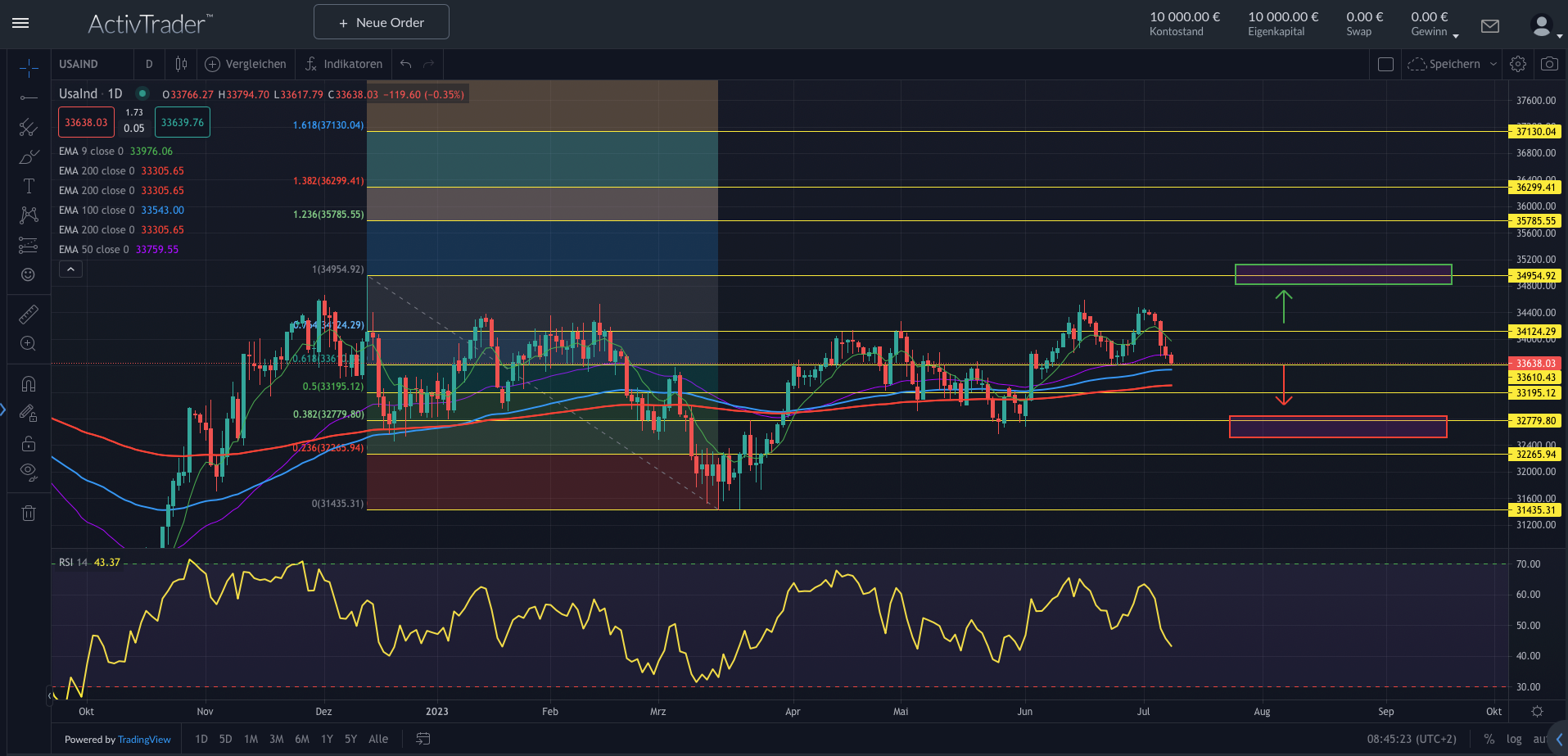Toggle fullscreen chart mode
The width and height of the screenshot is (1568, 756).
pyautogui.click(x=1385, y=64)
